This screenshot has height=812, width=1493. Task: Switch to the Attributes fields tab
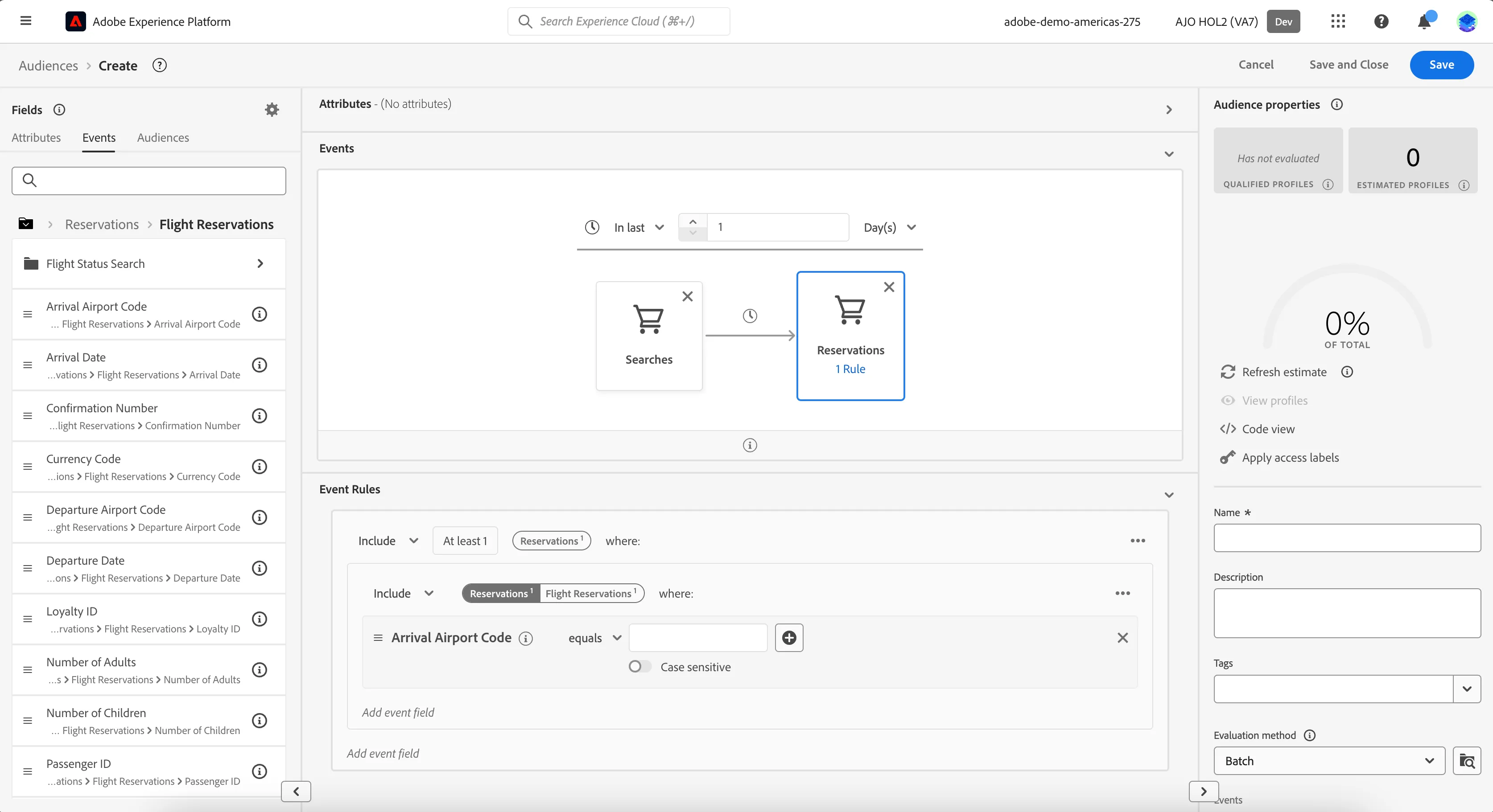[x=36, y=138]
